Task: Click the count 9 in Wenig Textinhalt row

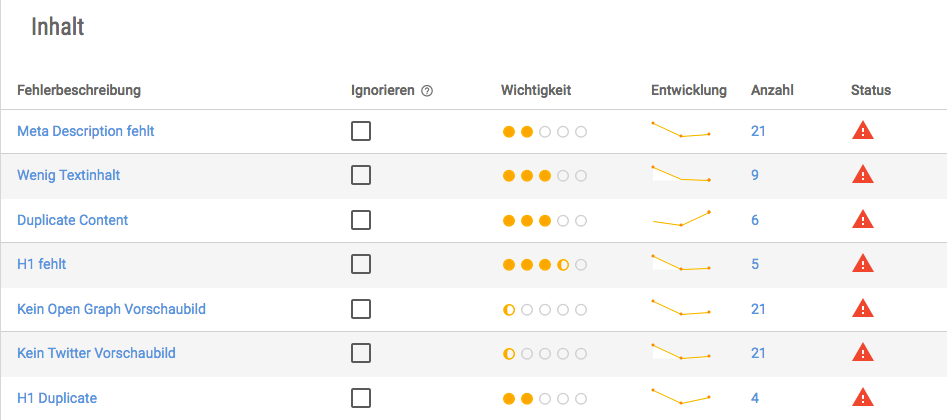Action: 755,175
